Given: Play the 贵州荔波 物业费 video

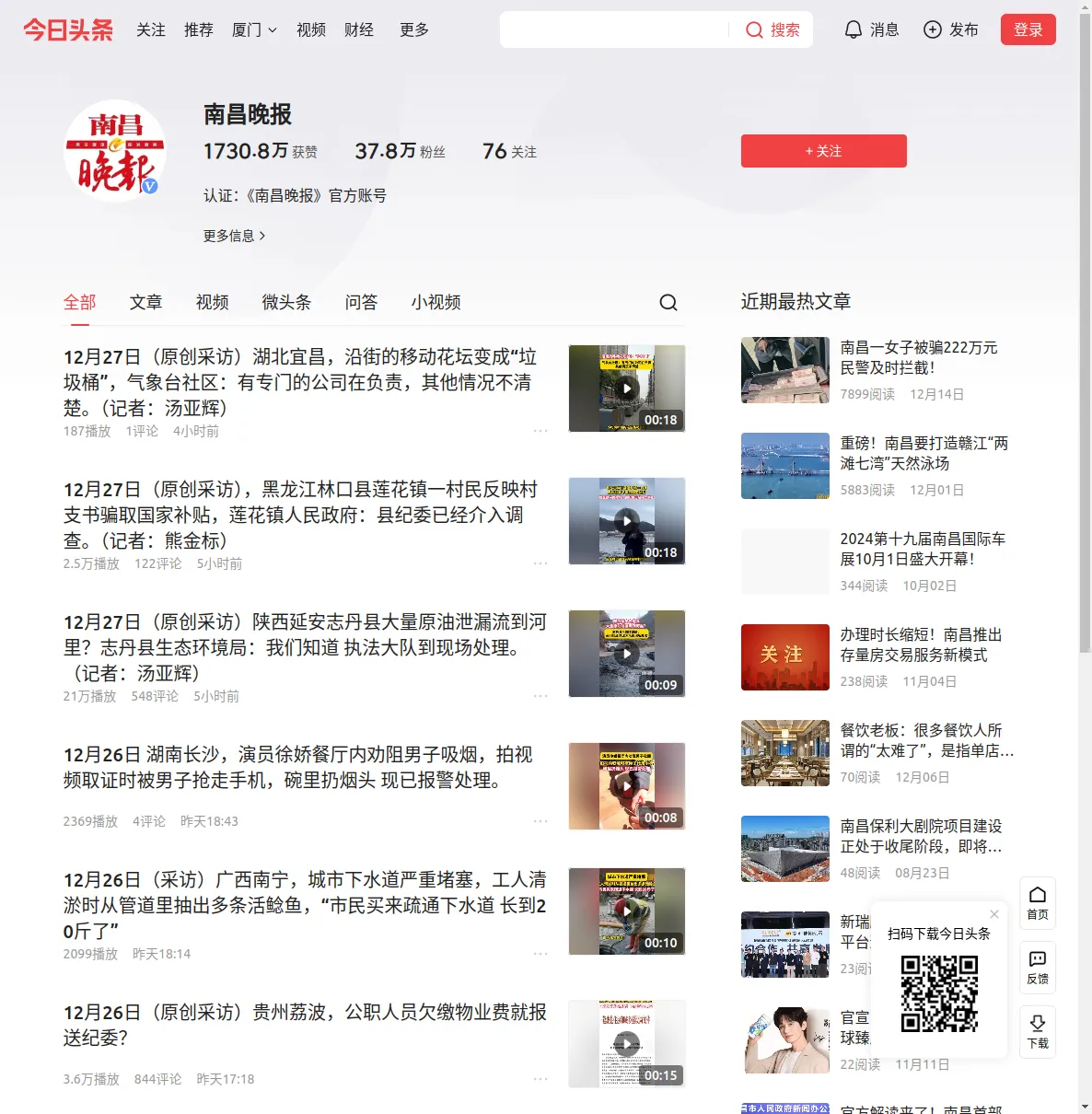Looking at the screenshot, I should (627, 1044).
